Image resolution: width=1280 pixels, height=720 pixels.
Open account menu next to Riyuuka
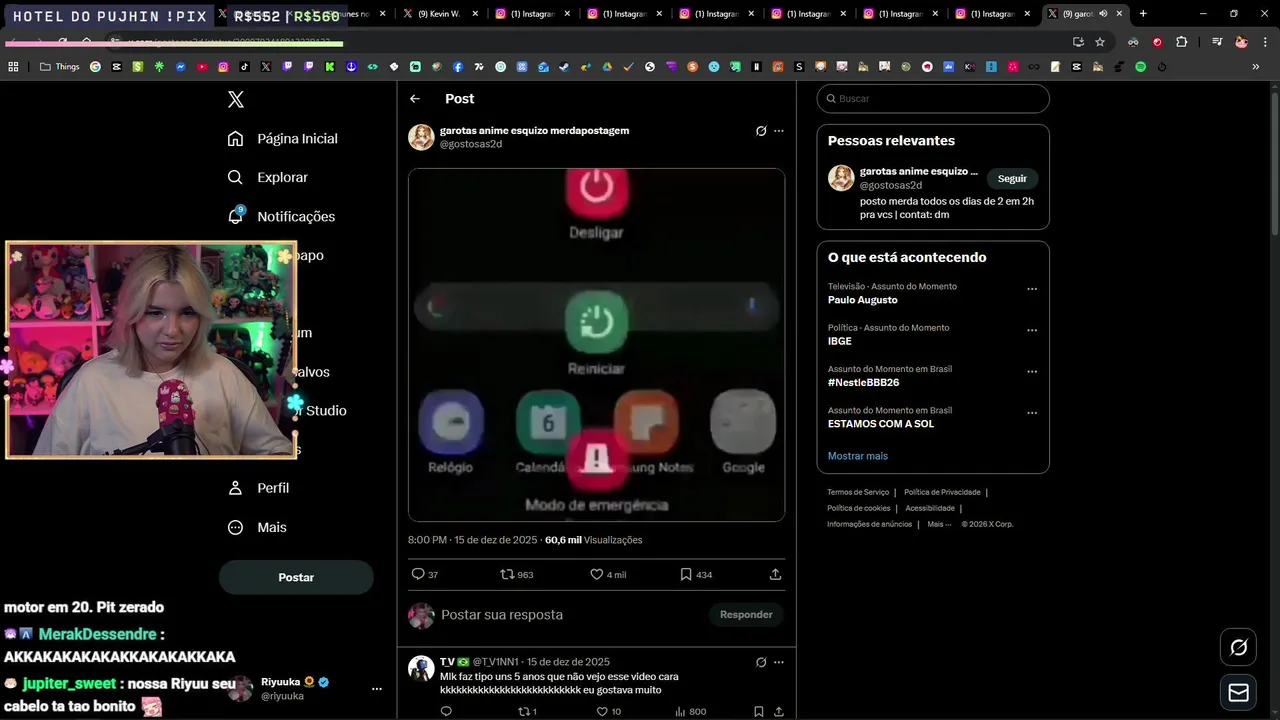click(x=377, y=689)
